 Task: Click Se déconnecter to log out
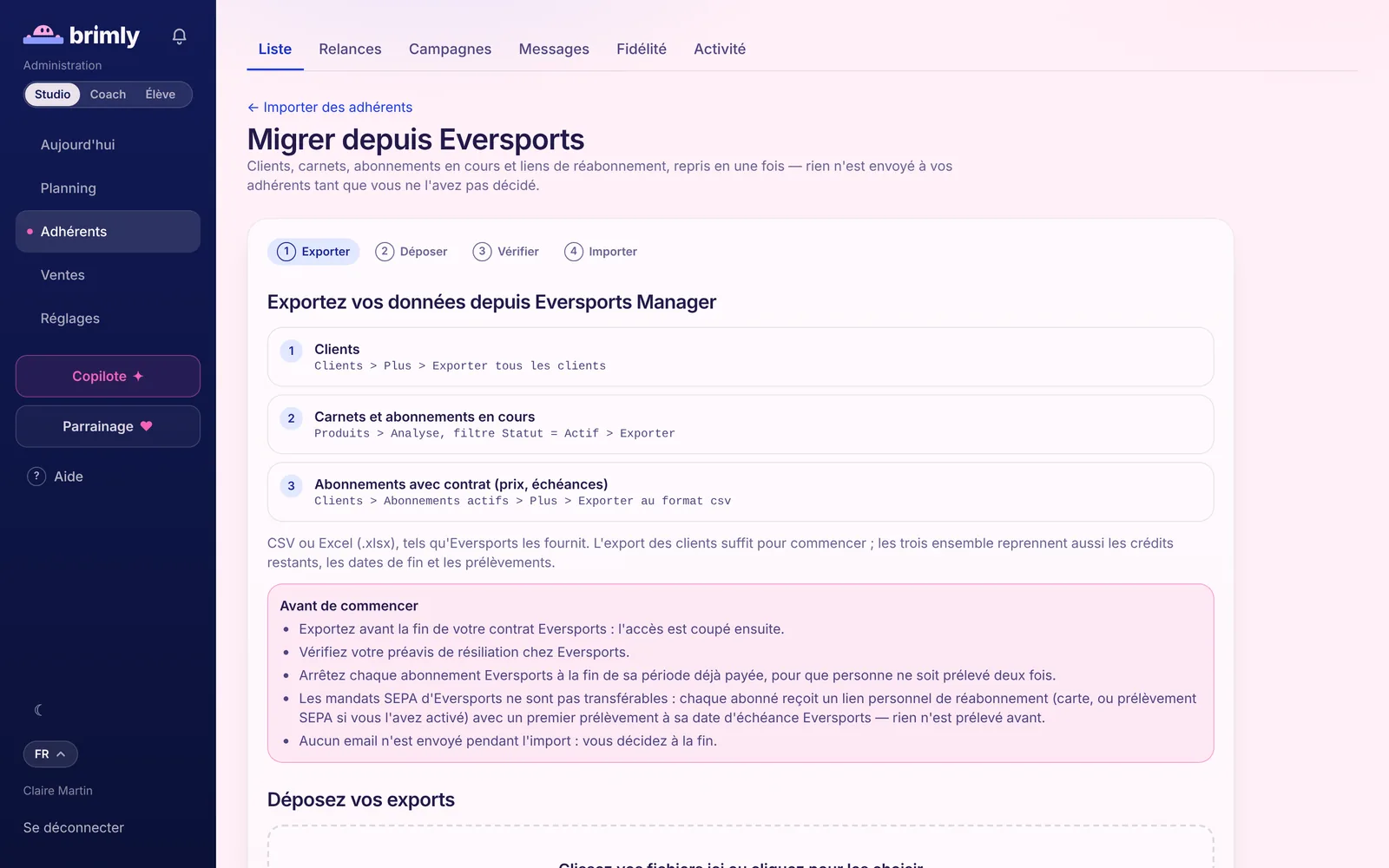click(74, 828)
